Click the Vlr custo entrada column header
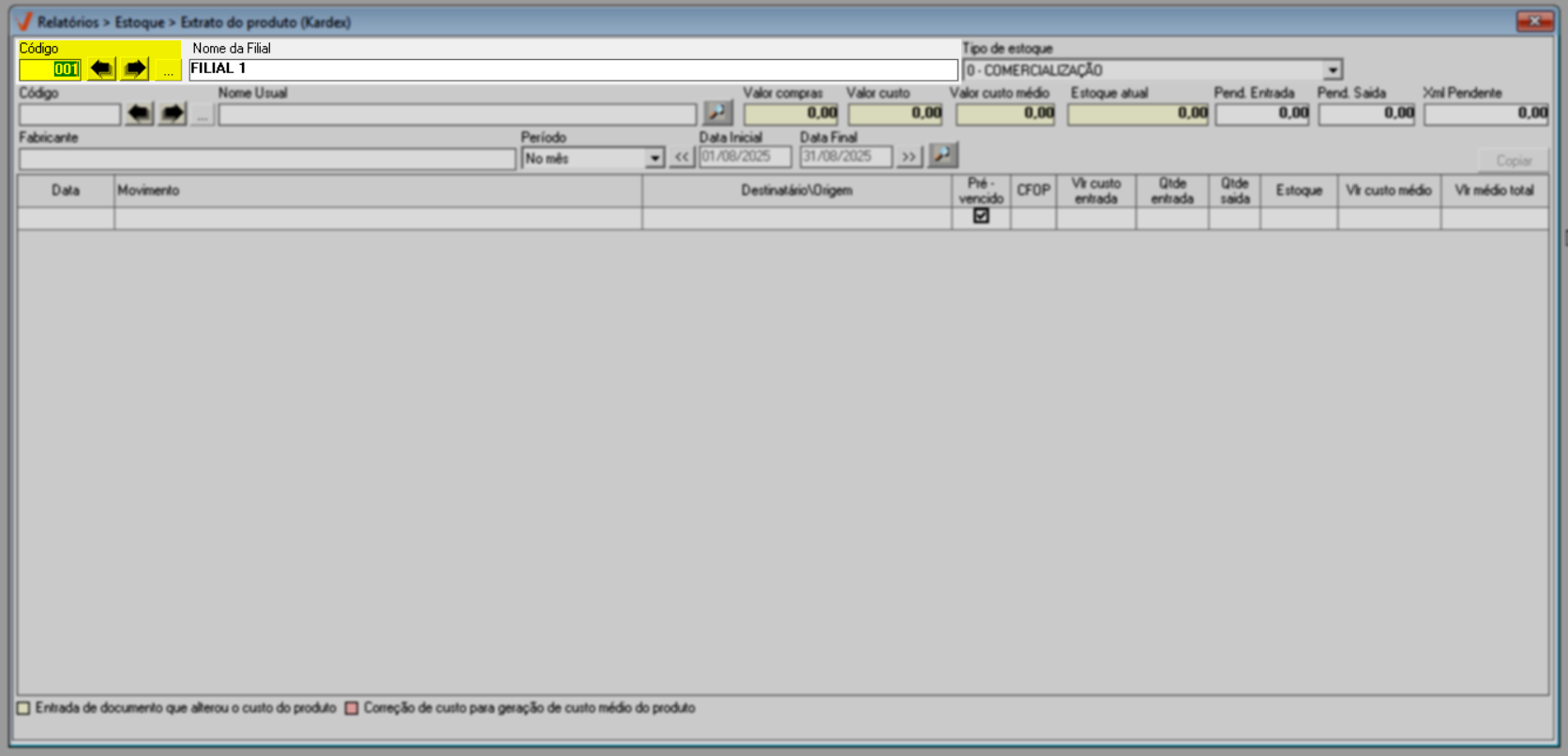Viewport: 1568px width, 756px height. tap(1096, 190)
